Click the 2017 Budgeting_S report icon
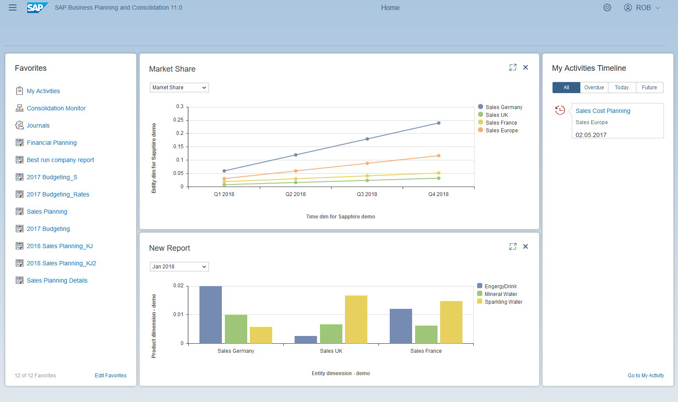Screen dimensions: 678x402 pos(19,177)
